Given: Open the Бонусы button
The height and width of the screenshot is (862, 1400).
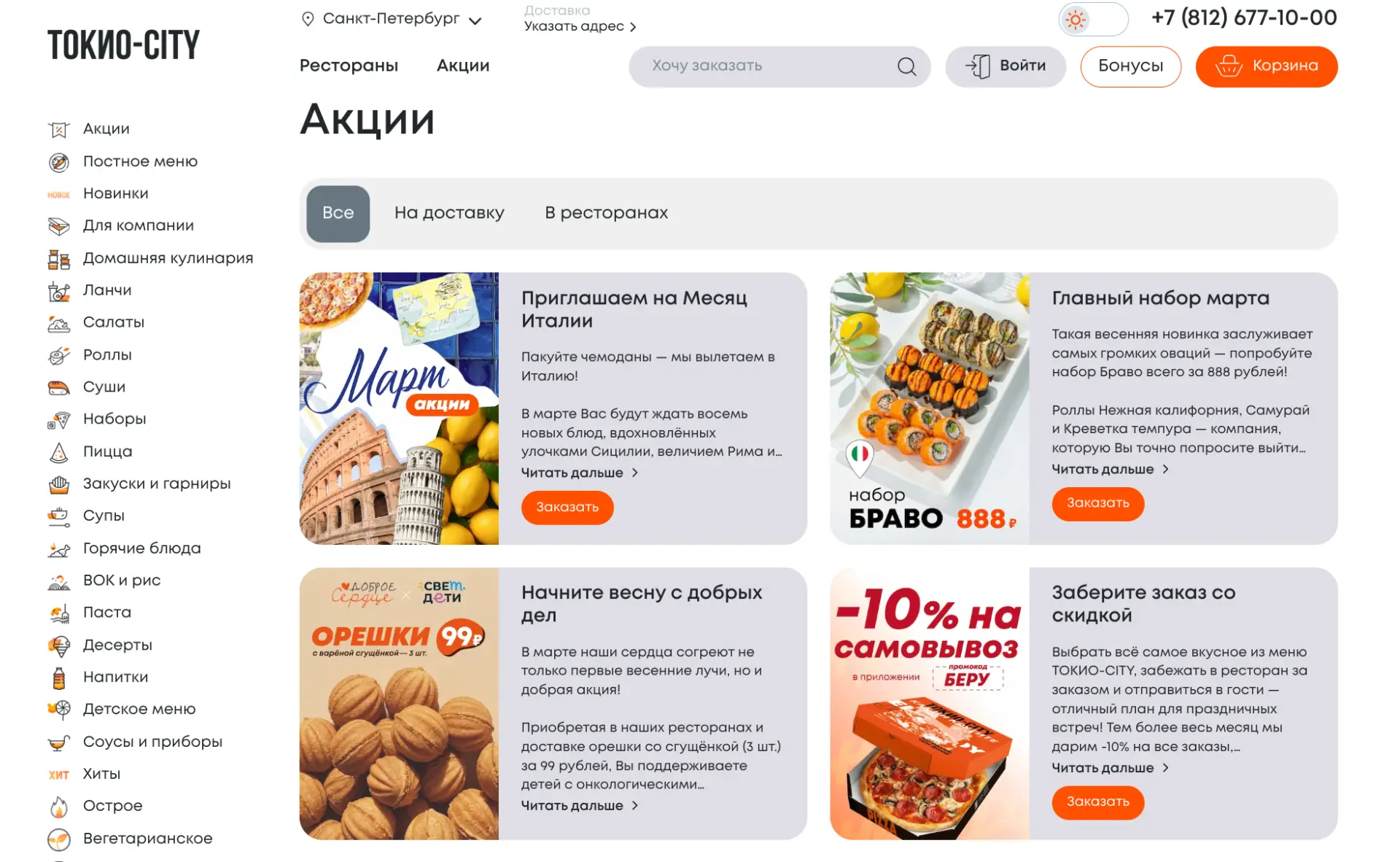Looking at the screenshot, I should pyautogui.click(x=1130, y=66).
